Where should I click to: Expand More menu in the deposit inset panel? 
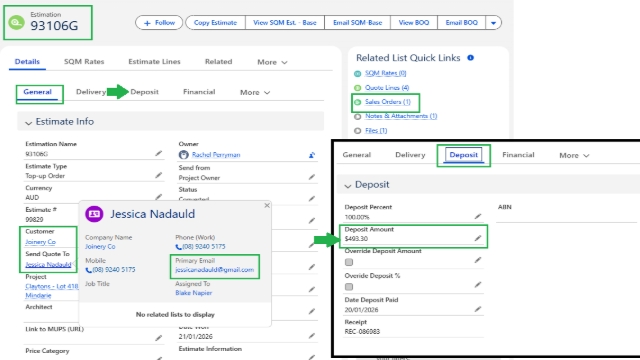pyautogui.click(x=574, y=155)
